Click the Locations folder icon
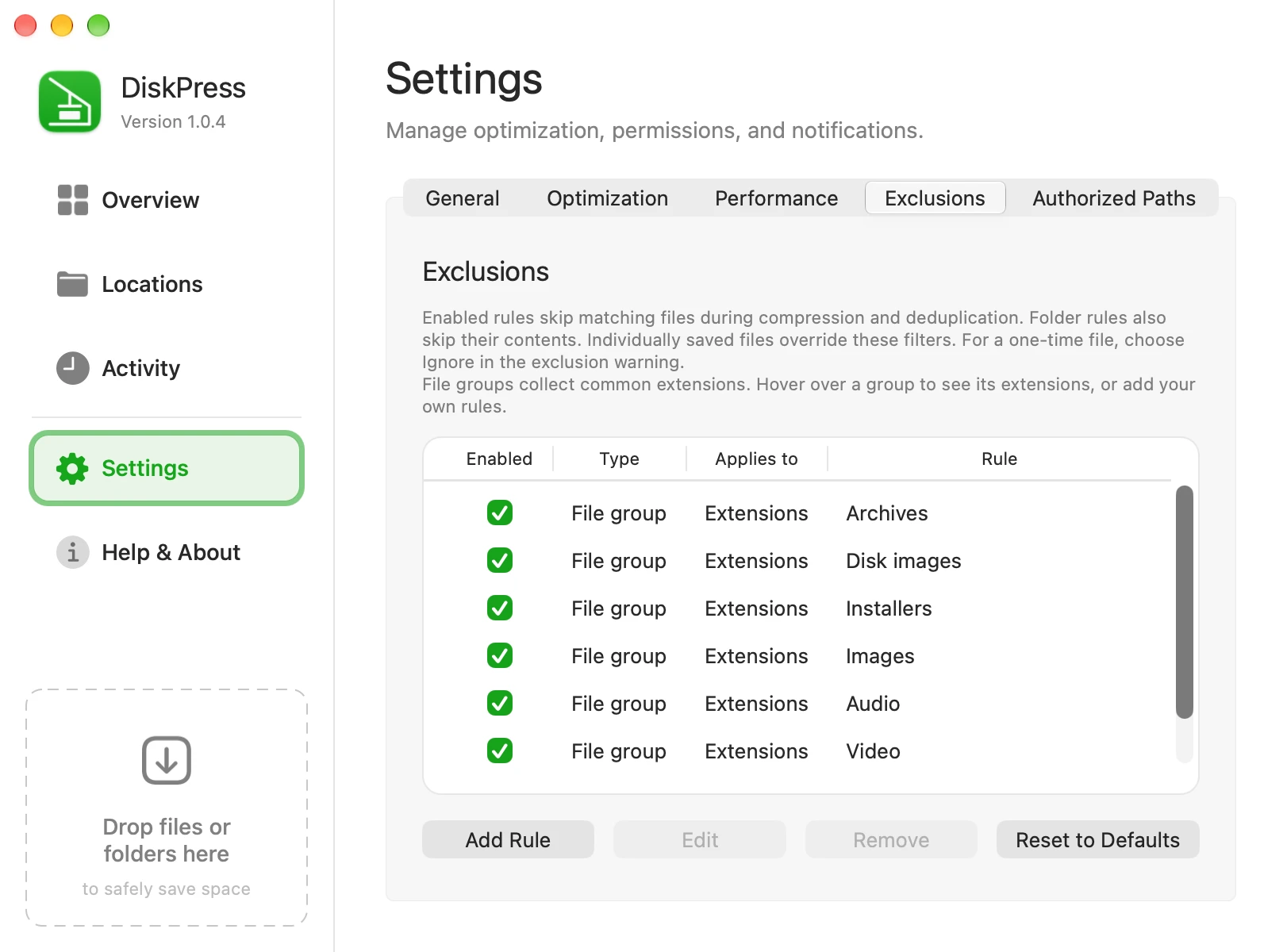This screenshot has width=1287, height=952. (x=72, y=284)
